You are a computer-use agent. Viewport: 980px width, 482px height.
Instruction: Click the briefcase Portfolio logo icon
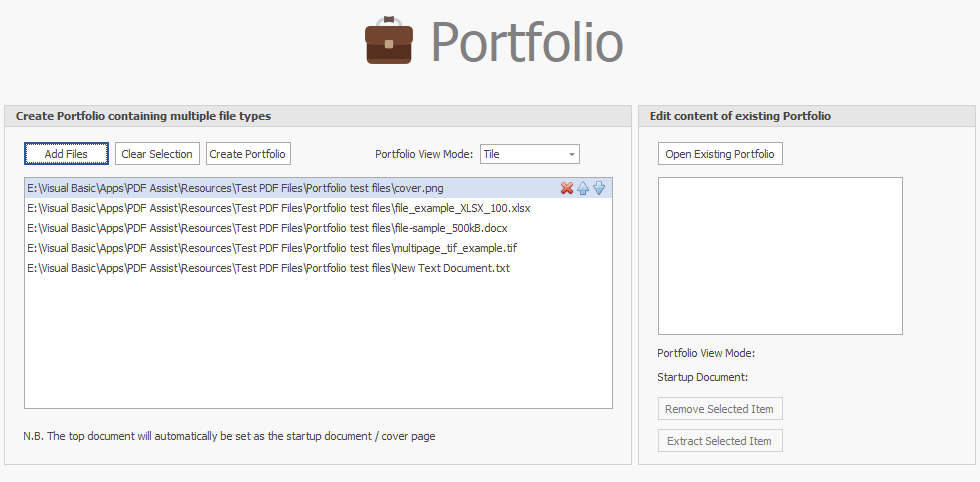[x=389, y=41]
